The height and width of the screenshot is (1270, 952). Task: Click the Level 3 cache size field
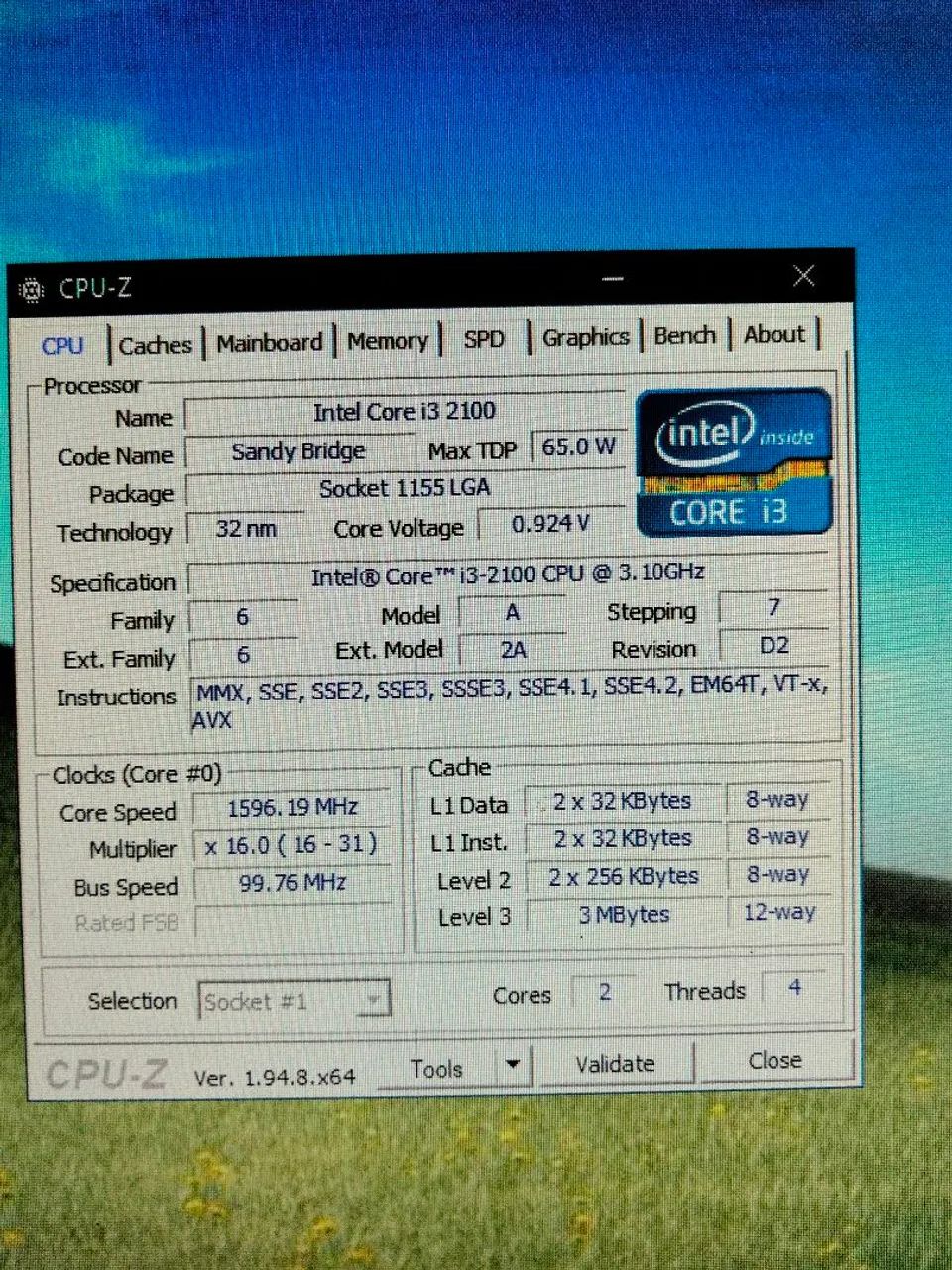tap(624, 914)
